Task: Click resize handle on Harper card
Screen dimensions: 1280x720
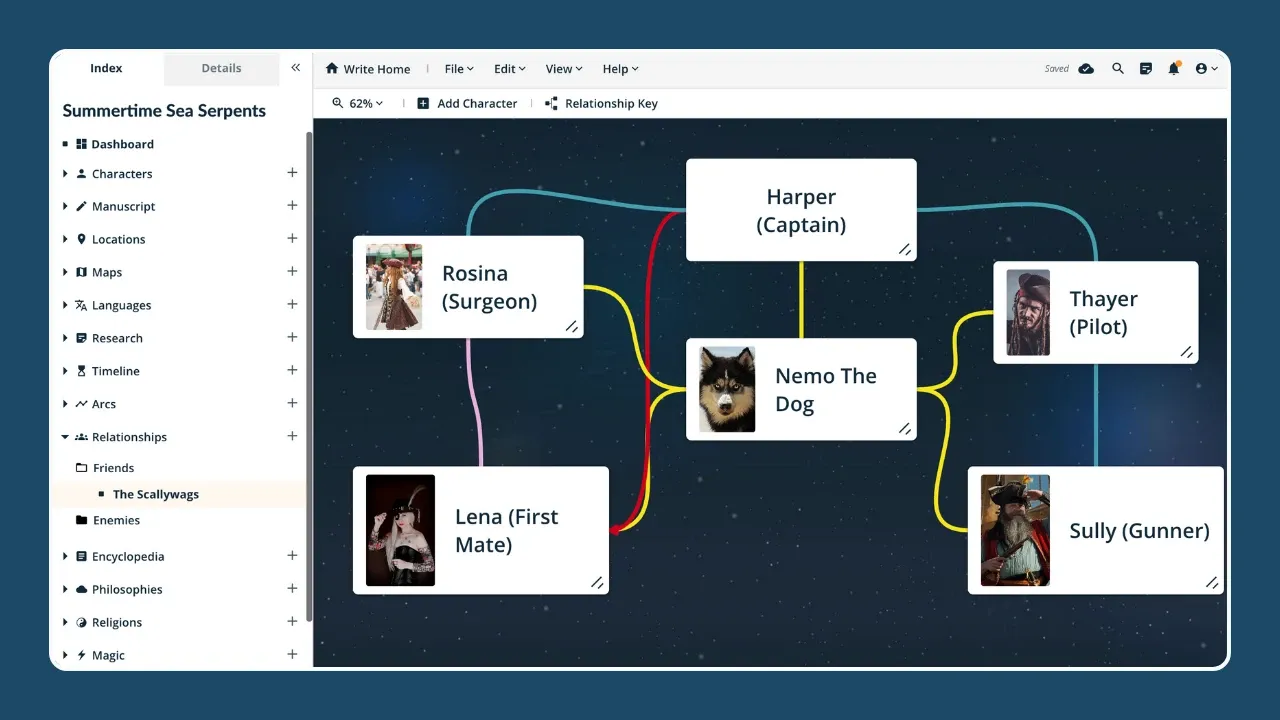Action: 904,249
